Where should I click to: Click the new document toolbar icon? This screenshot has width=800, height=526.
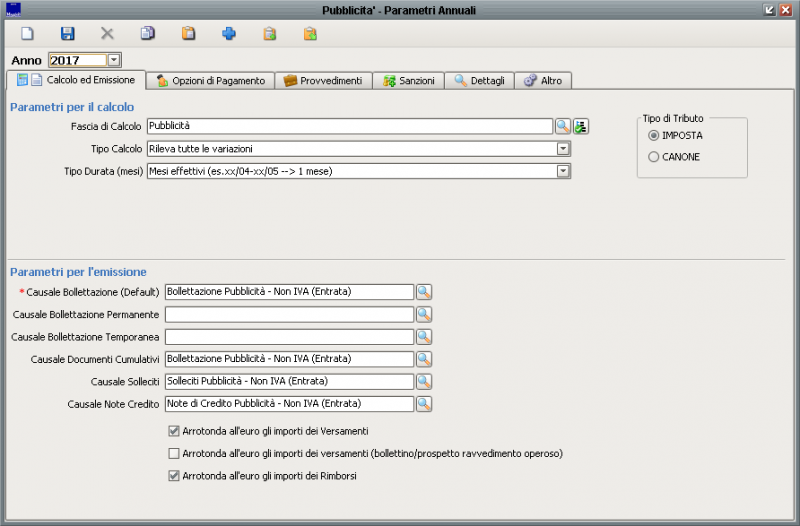[27, 34]
